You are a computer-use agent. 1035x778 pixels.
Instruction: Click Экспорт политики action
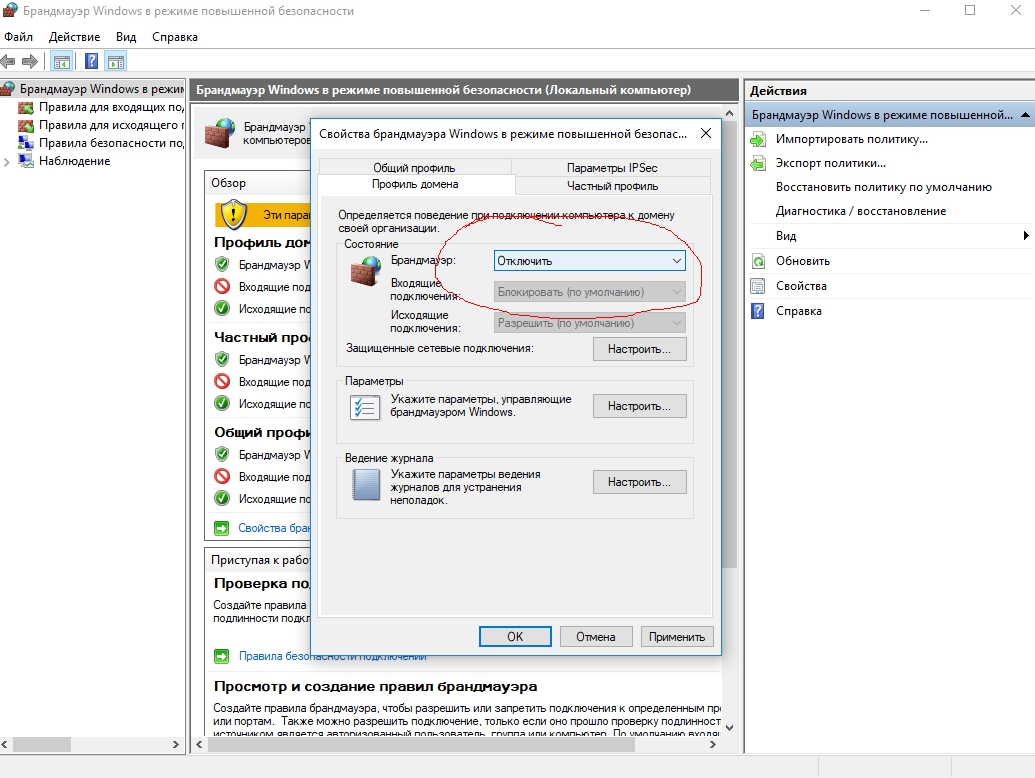click(830, 163)
